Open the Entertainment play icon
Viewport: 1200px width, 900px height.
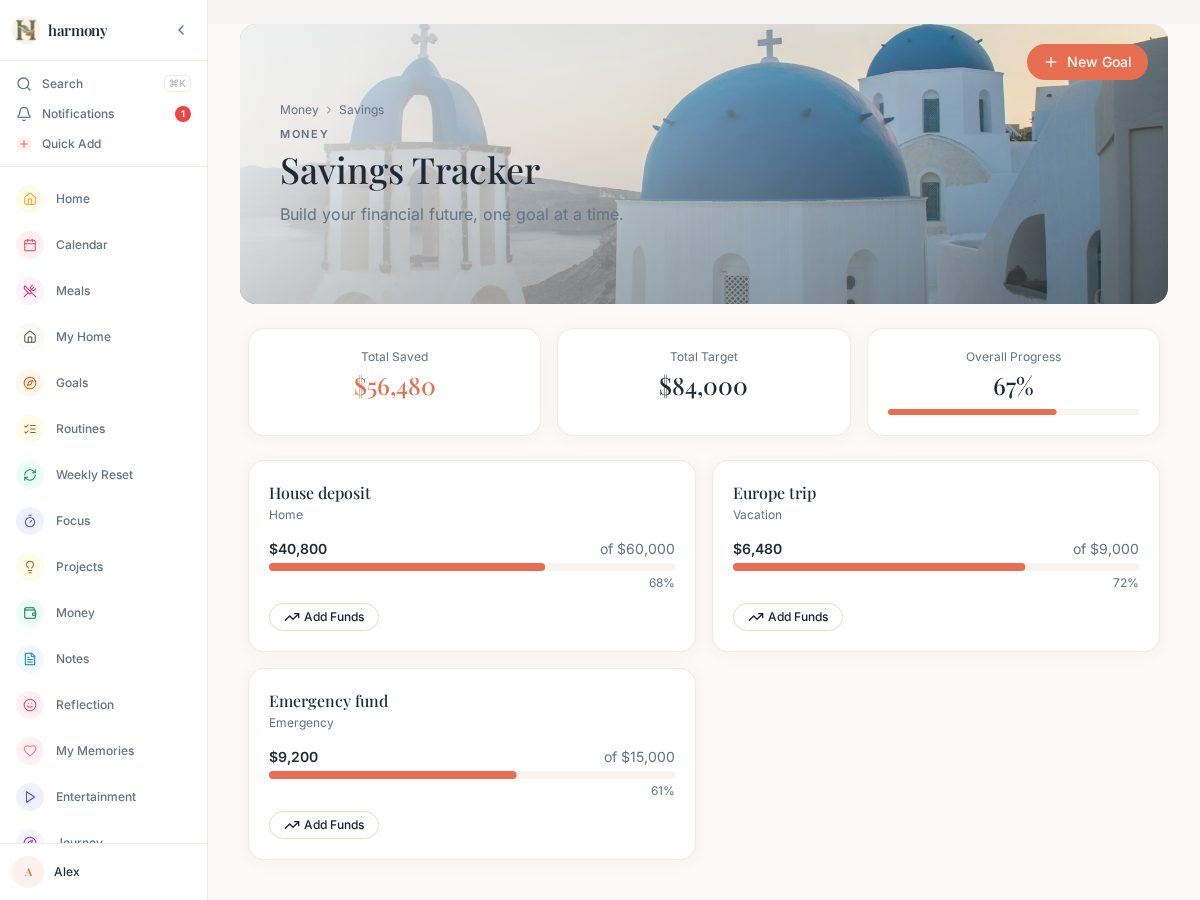[30, 797]
